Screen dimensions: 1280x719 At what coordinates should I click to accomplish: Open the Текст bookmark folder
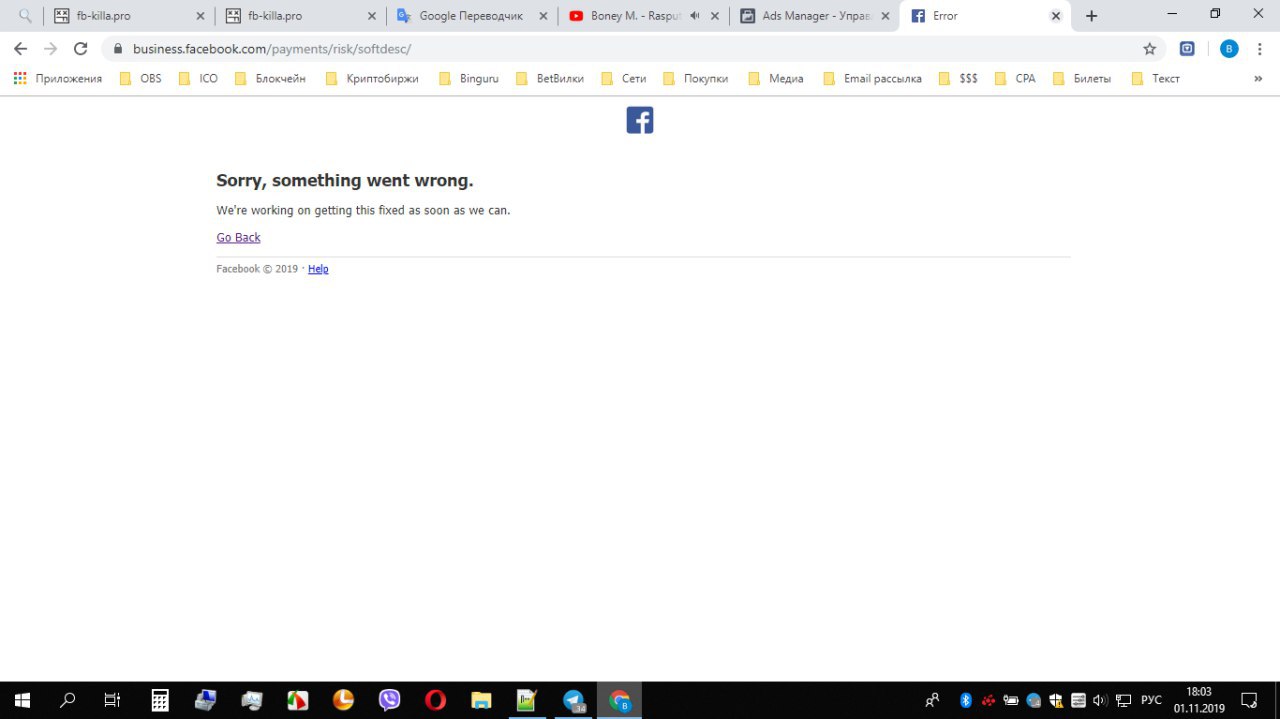click(x=1156, y=78)
